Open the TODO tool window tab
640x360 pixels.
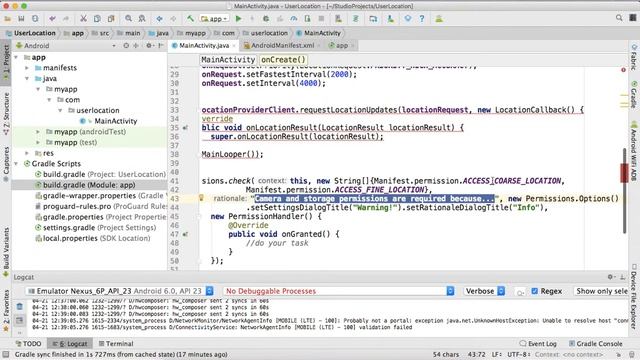click(28, 344)
